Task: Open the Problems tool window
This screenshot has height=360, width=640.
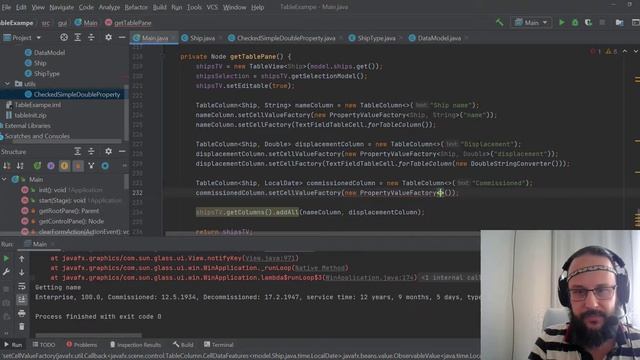Action: (82, 344)
